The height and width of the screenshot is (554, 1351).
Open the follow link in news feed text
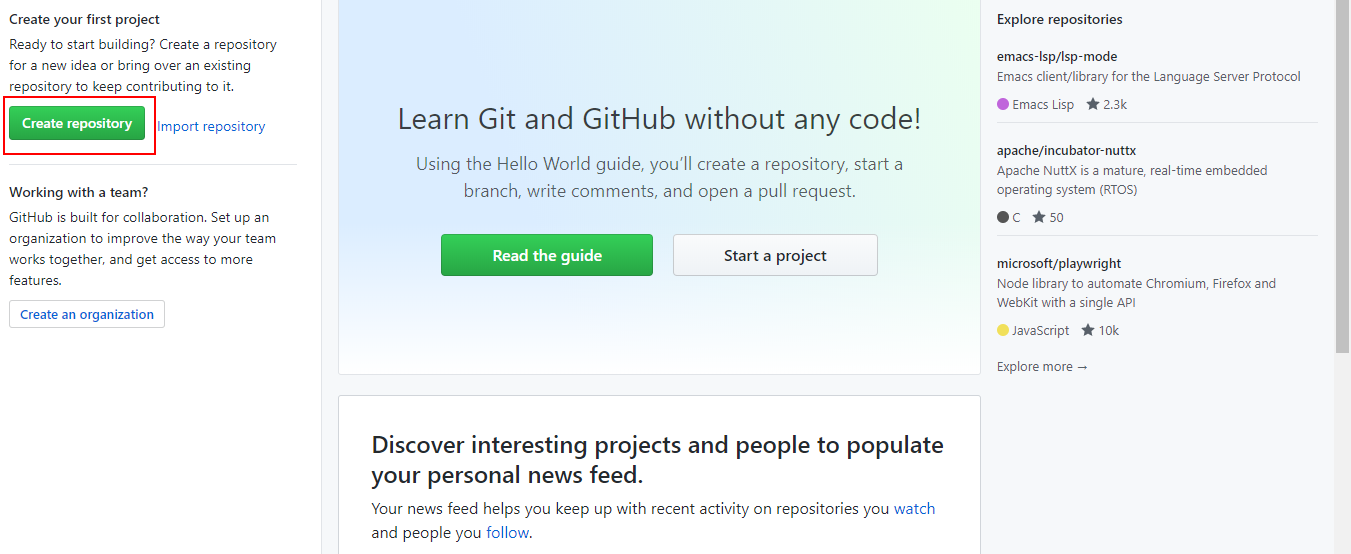coord(507,532)
